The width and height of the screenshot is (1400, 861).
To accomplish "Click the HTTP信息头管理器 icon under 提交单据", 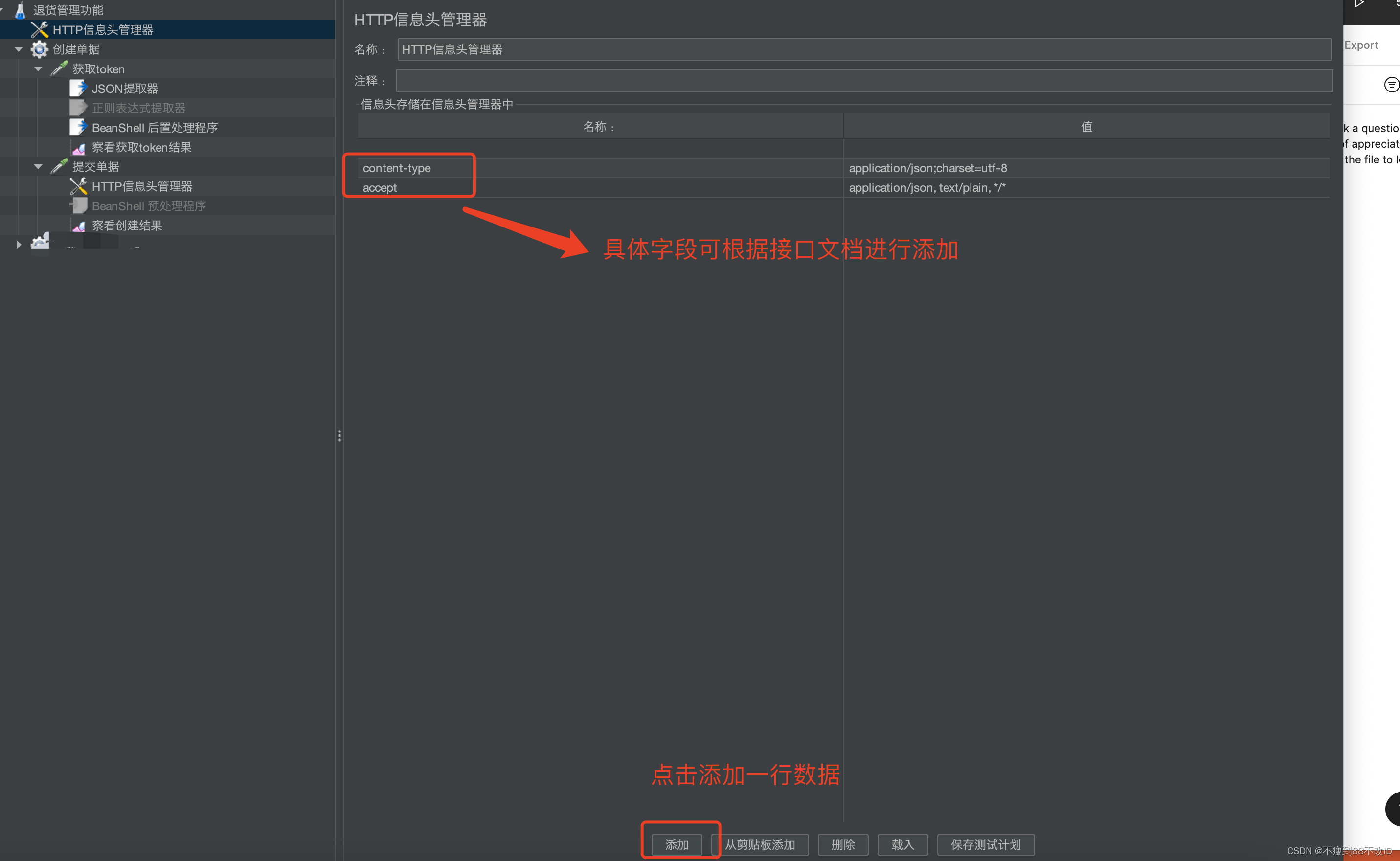I will [x=78, y=186].
